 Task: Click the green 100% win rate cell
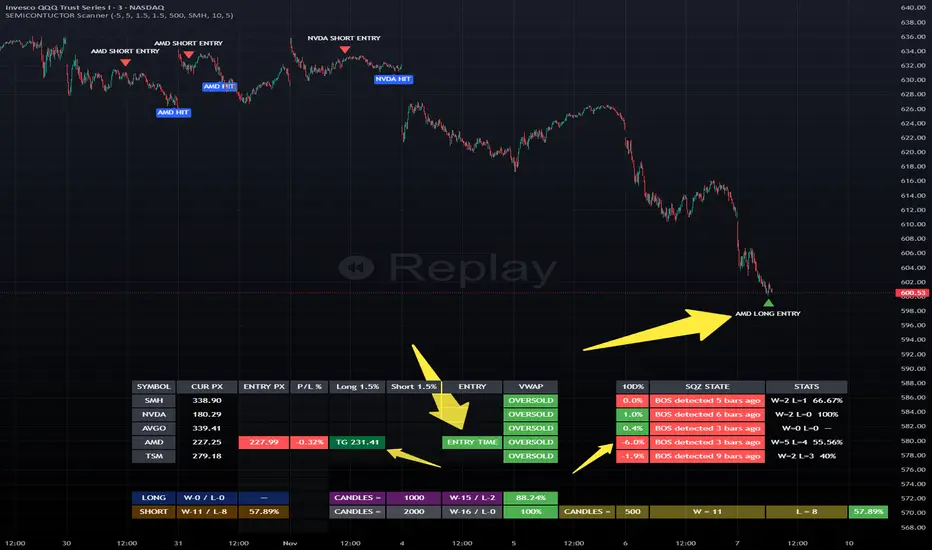530,511
